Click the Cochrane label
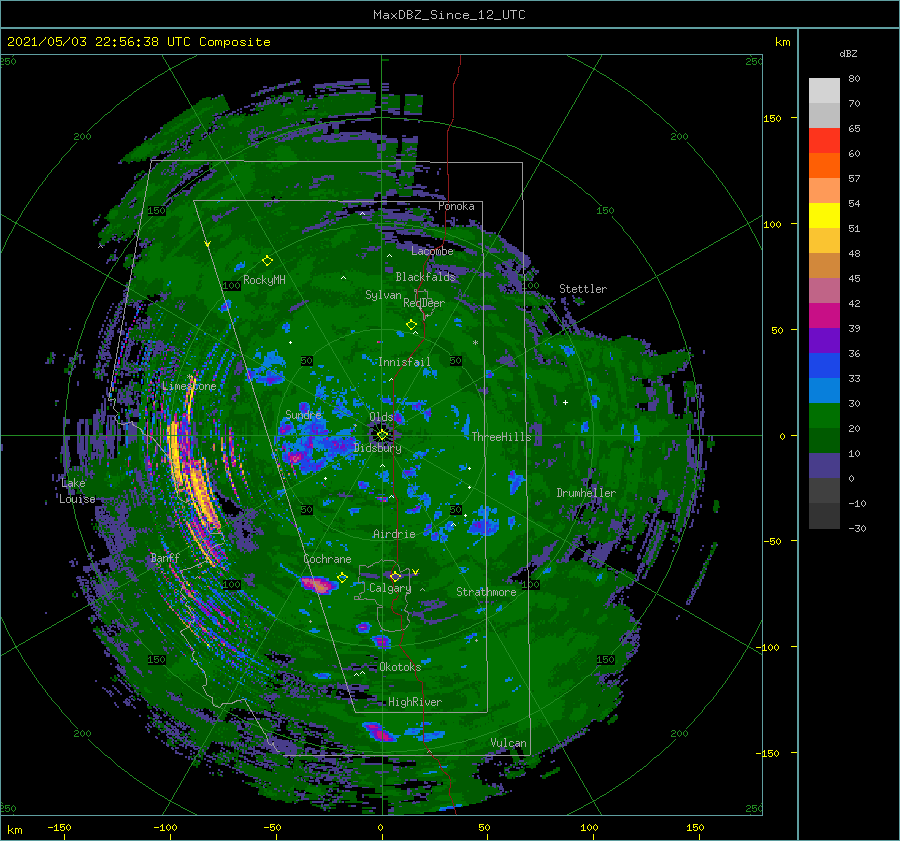The height and width of the screenshot is (841, 900). point(327,559)
